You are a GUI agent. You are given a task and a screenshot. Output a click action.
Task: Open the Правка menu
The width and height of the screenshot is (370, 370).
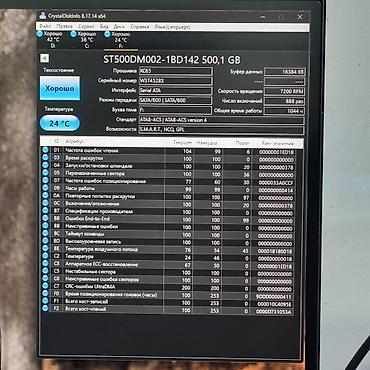[64, 26]
